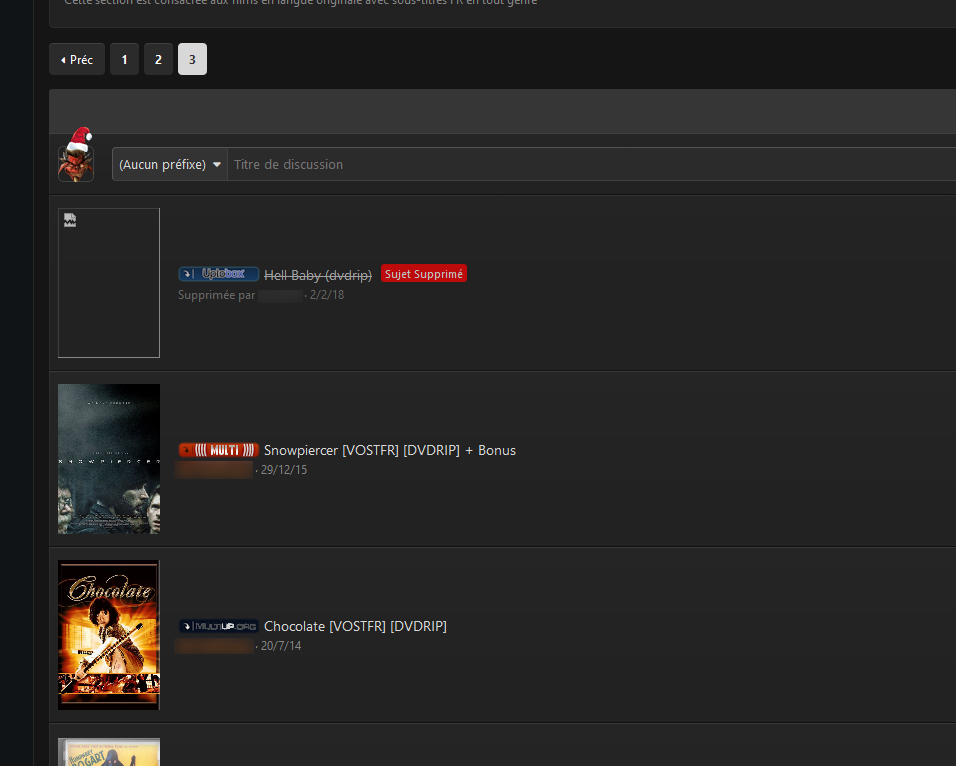Click the red MULTI prefix badge

pos(219,450)
